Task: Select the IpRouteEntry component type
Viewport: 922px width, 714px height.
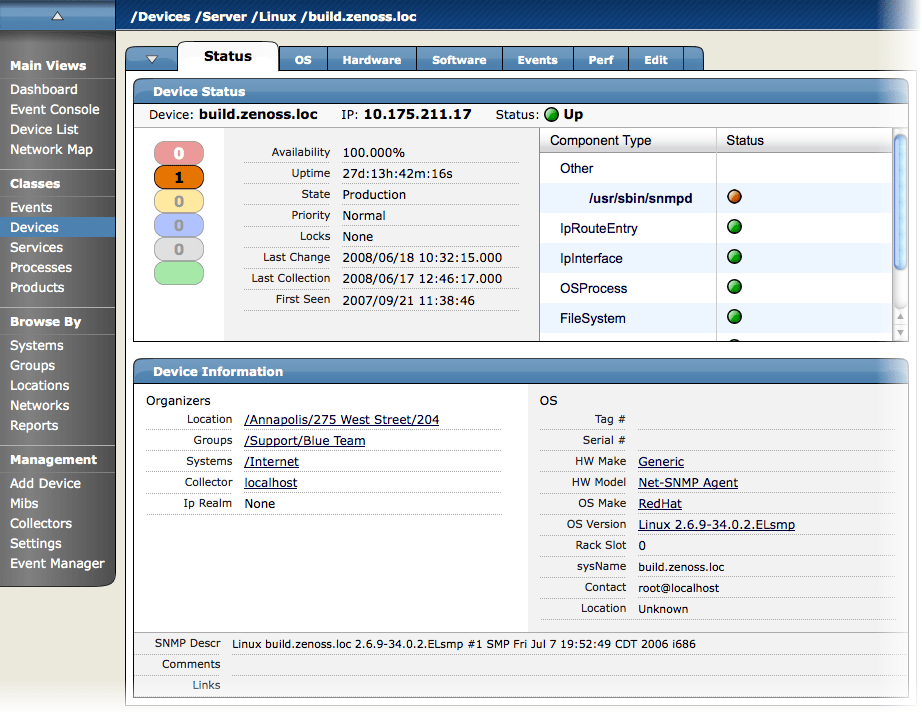Action: (x=599, y=228)
